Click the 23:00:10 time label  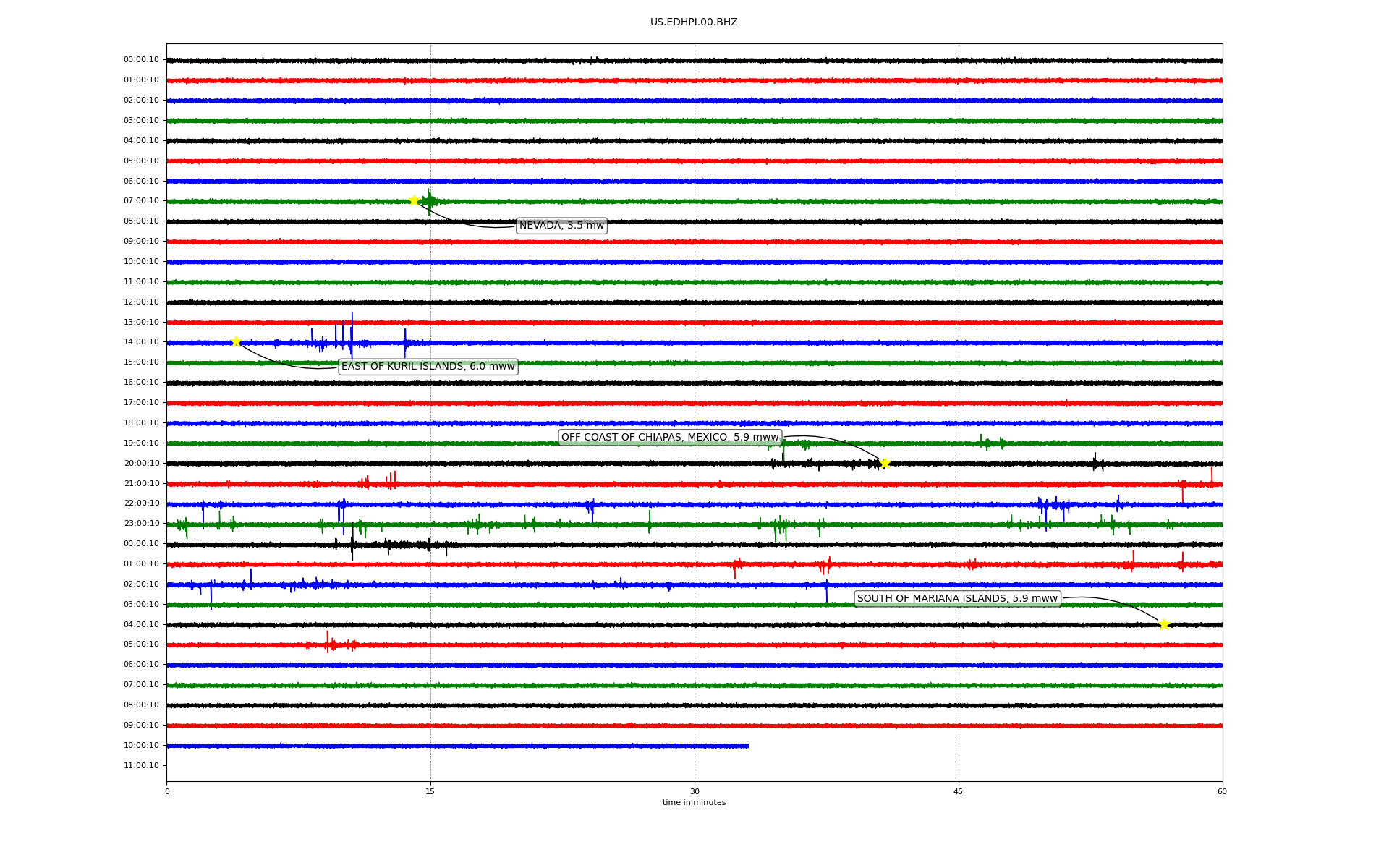(141, 523)
